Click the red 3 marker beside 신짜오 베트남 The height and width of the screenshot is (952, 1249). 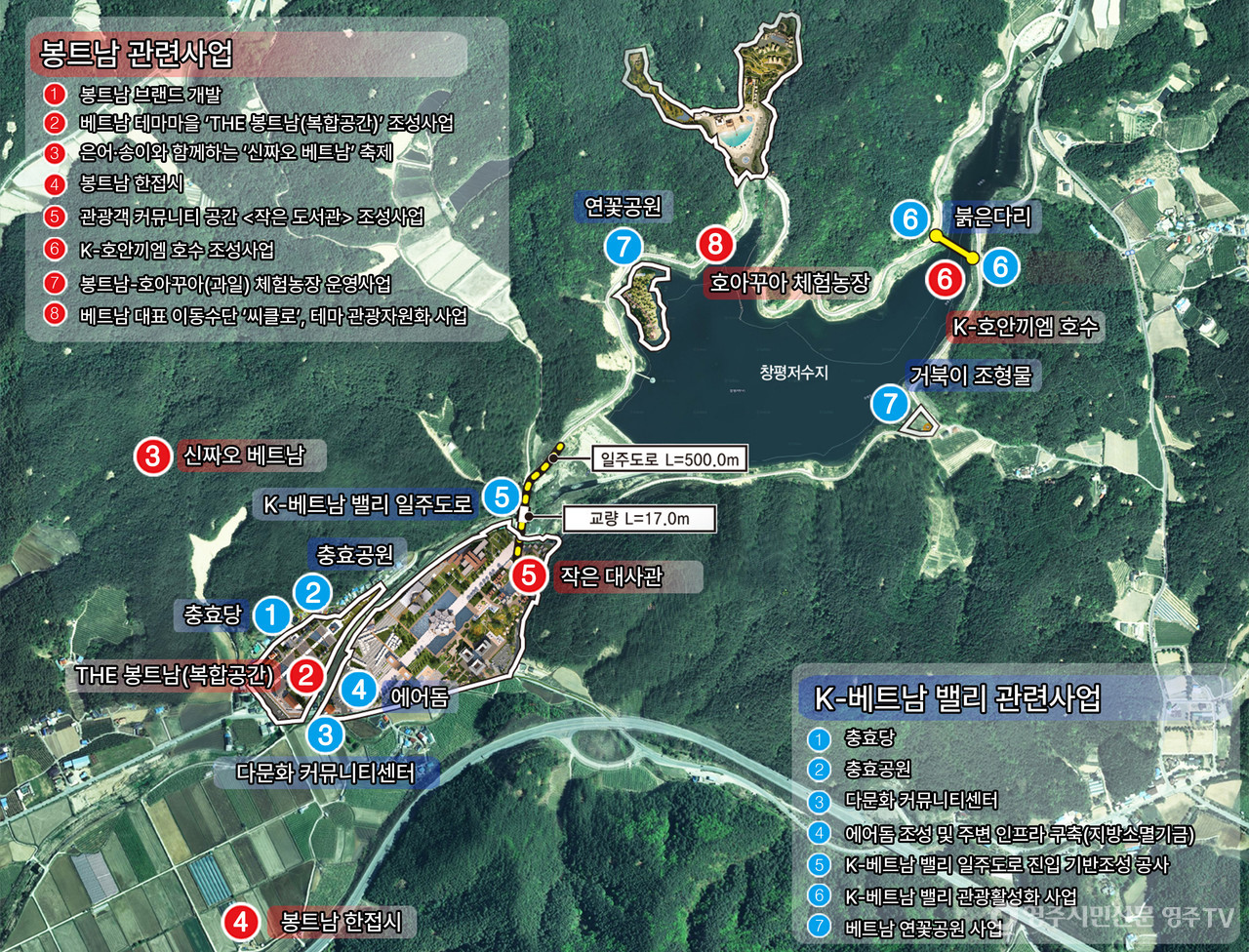click(153, 456)
